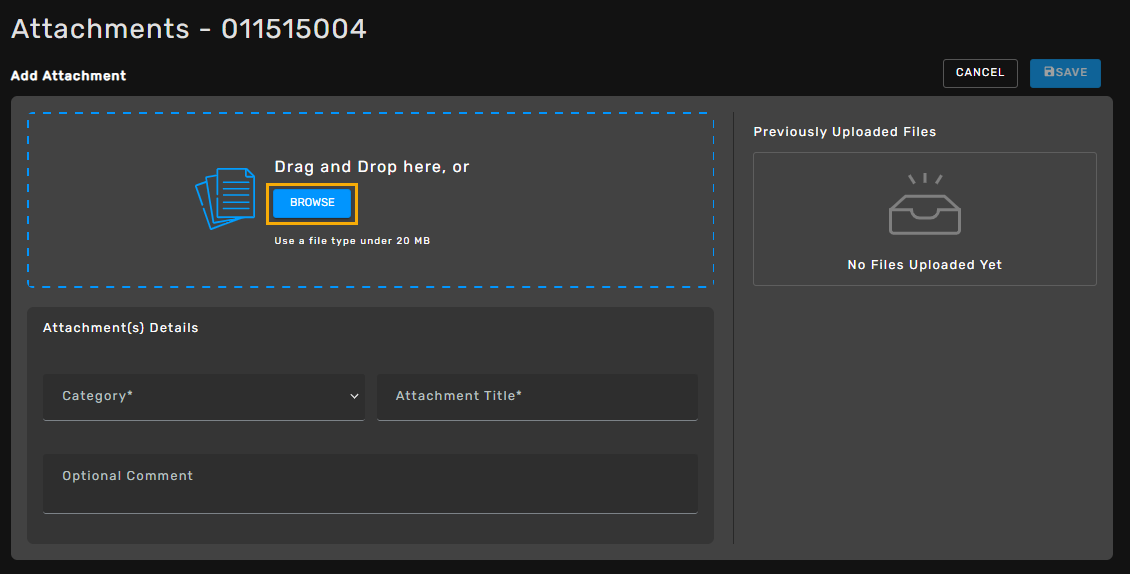1130x574 pixels.
Task: Click the Add Attachment subtitle
Action: tap(68, 76)
